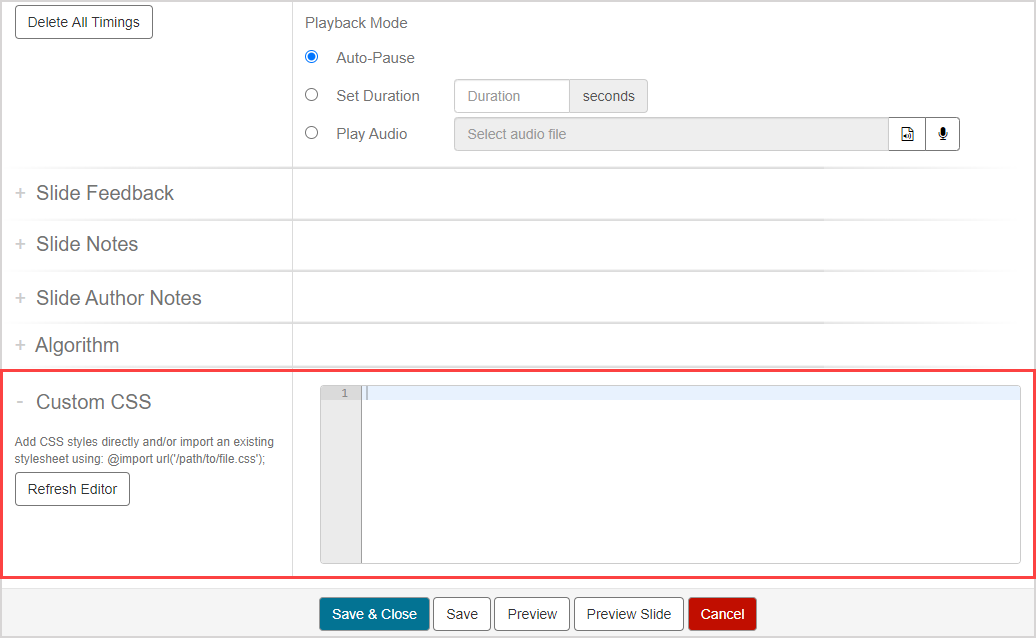Screen dimensions: 1036x638
Task: Enable the Play Audio playback option
Action: pos(312,133)
